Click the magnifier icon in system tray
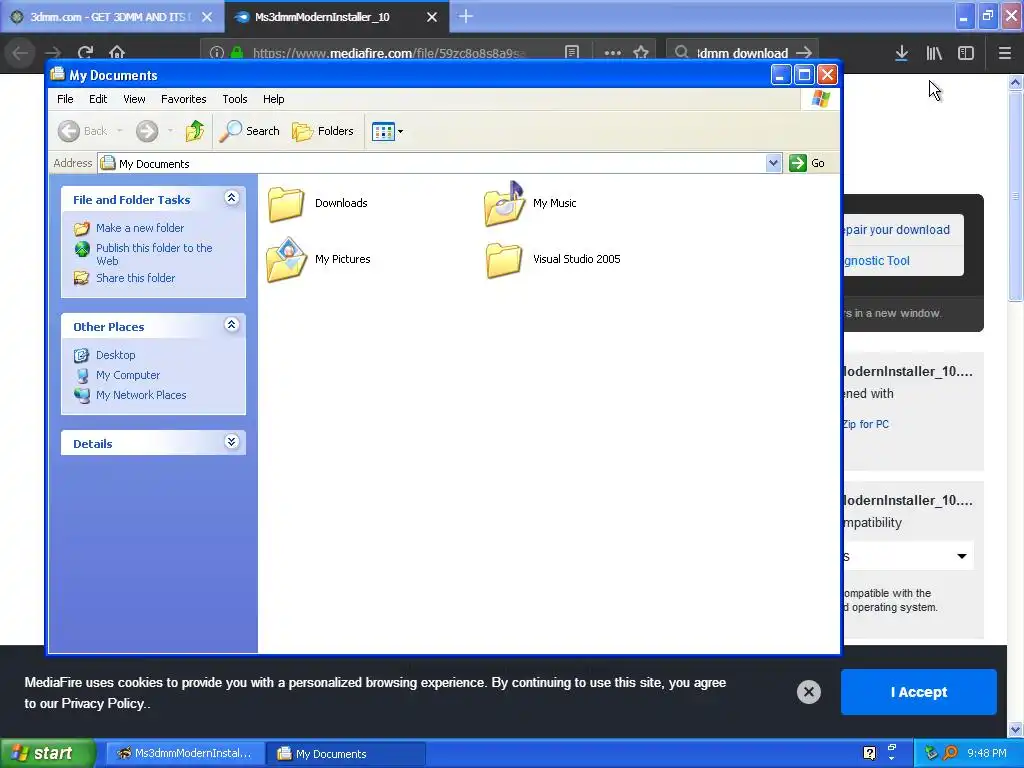1024x768 pixels. 950,754
